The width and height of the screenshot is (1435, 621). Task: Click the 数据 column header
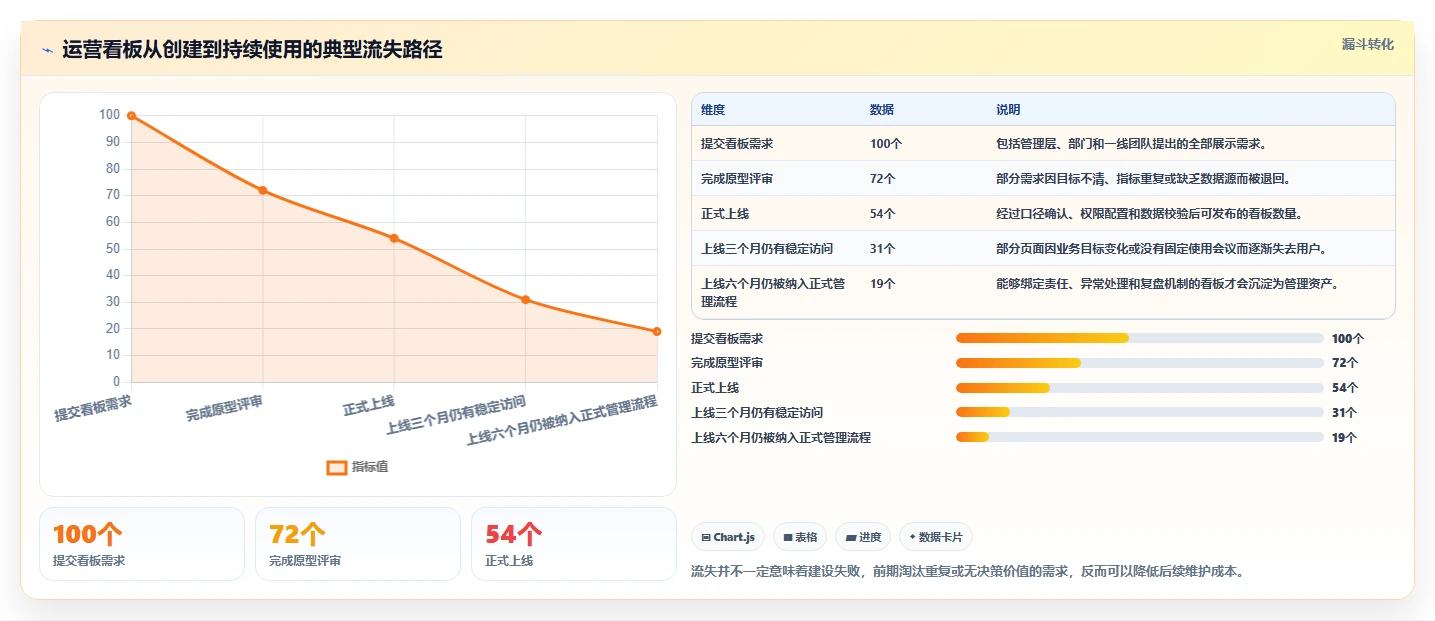tap(882, 109)
